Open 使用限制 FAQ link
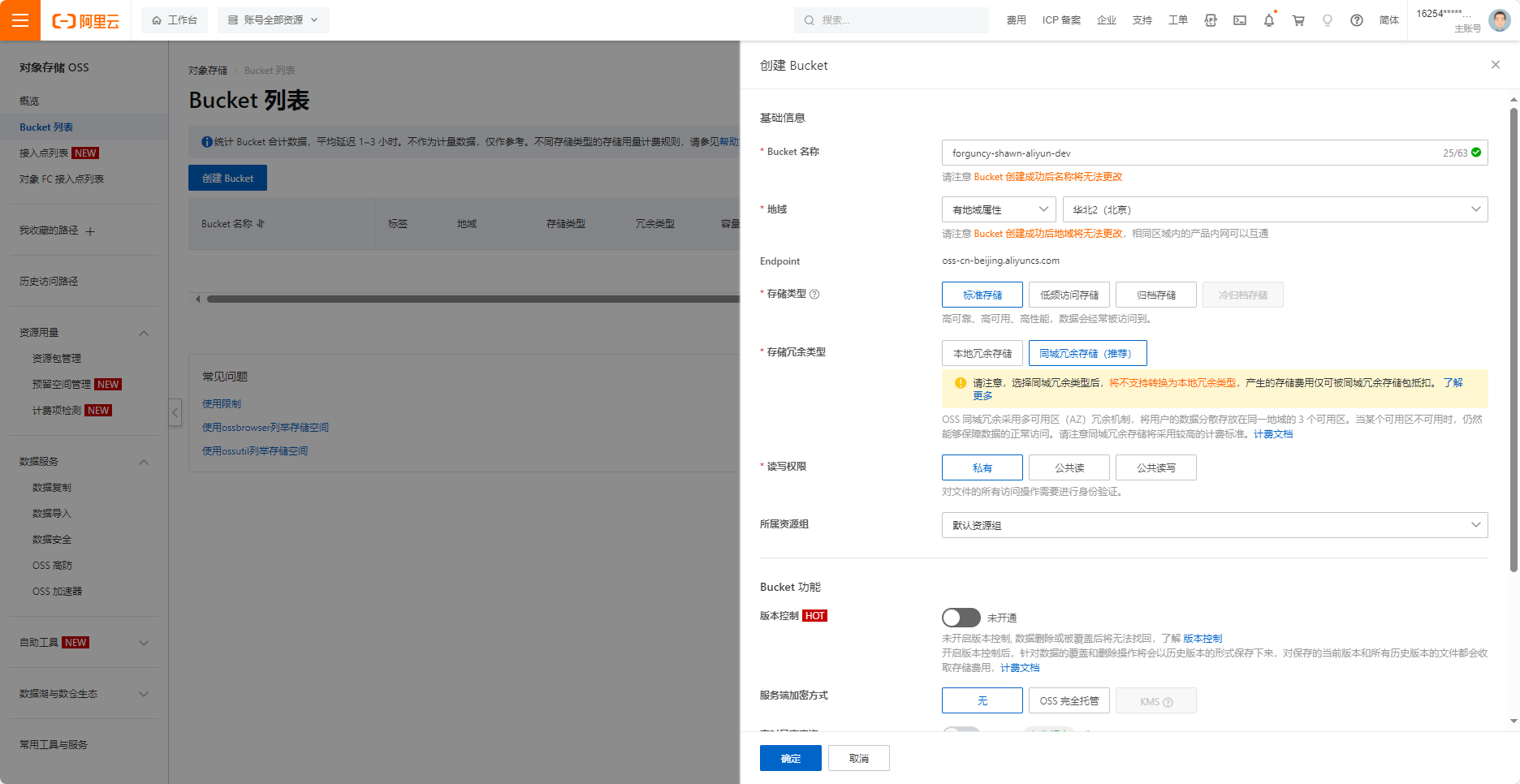1520x784 pixels. tap(222, 404)
